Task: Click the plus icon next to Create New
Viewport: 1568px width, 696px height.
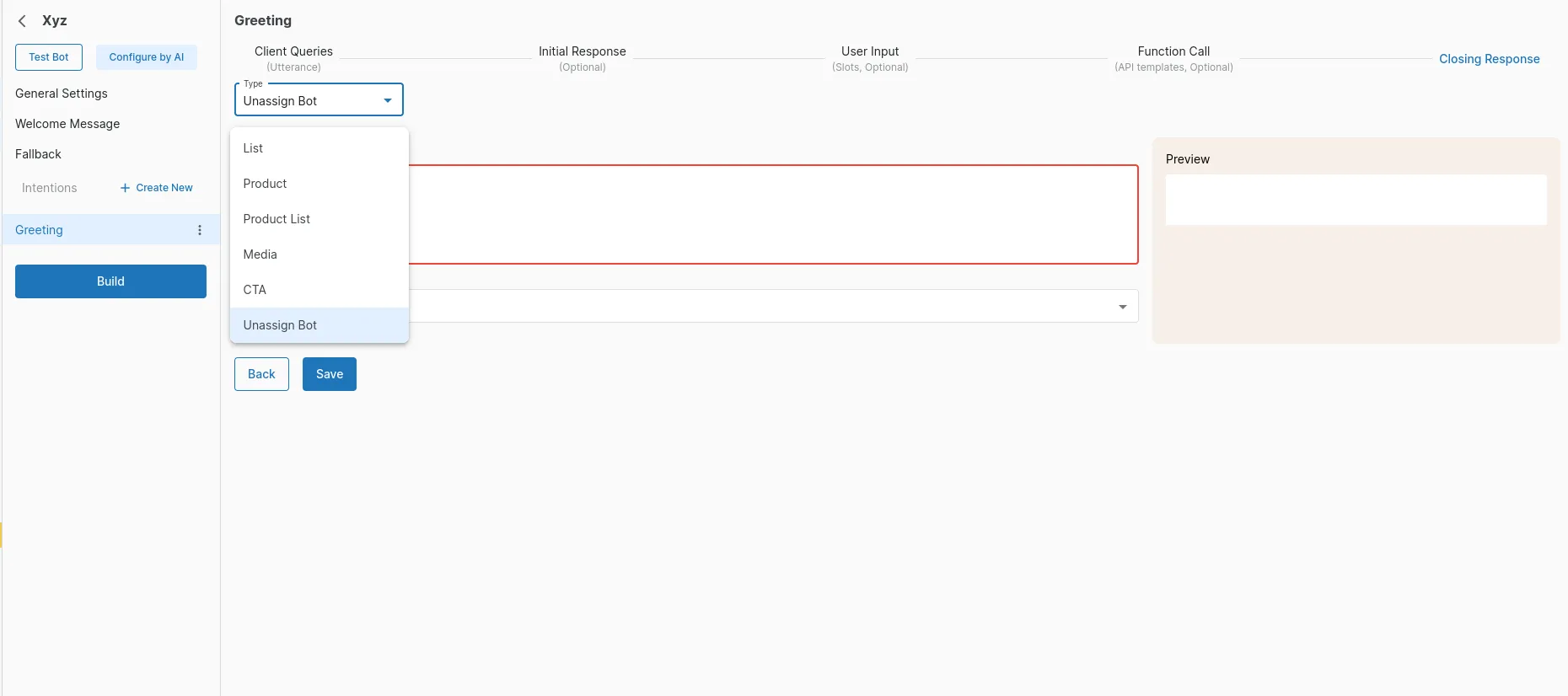Action: 125,188
